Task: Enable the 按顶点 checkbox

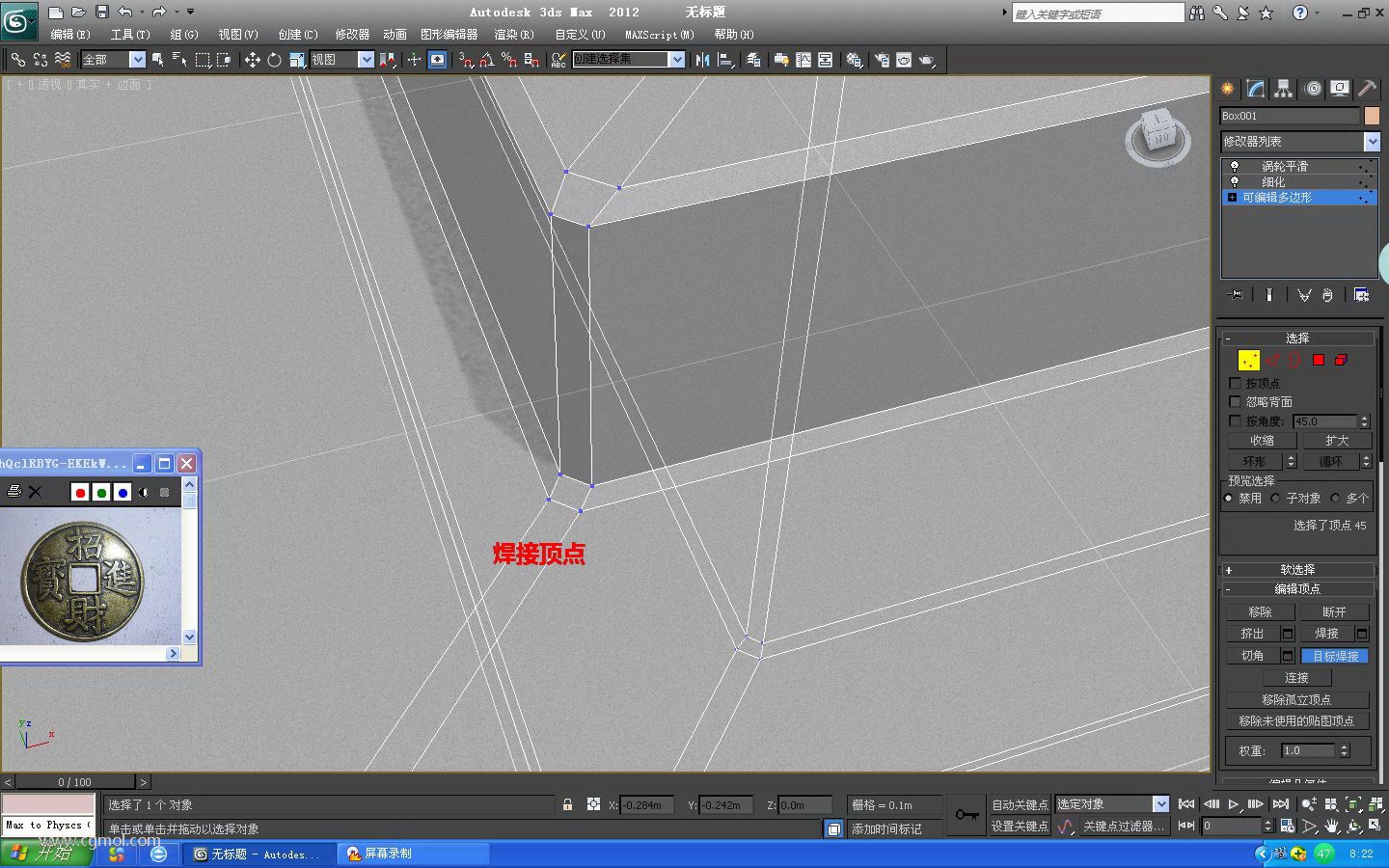Action: [1235, 384]
